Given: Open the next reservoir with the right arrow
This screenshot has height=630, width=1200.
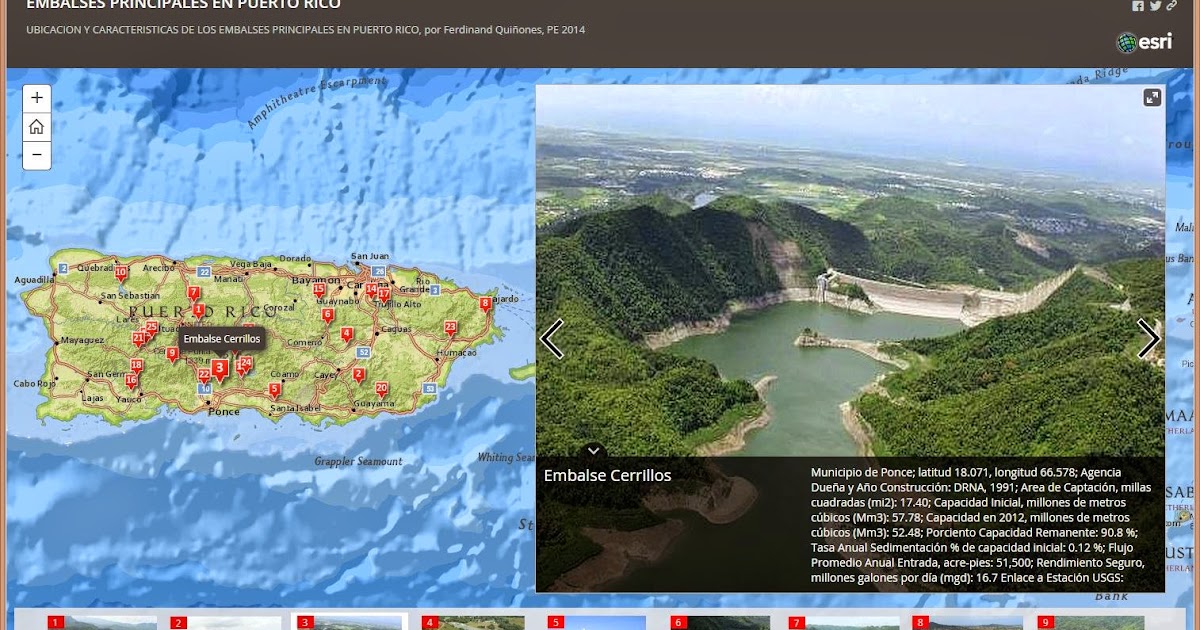Looking at the screenshot, I should coord(1148,340).
